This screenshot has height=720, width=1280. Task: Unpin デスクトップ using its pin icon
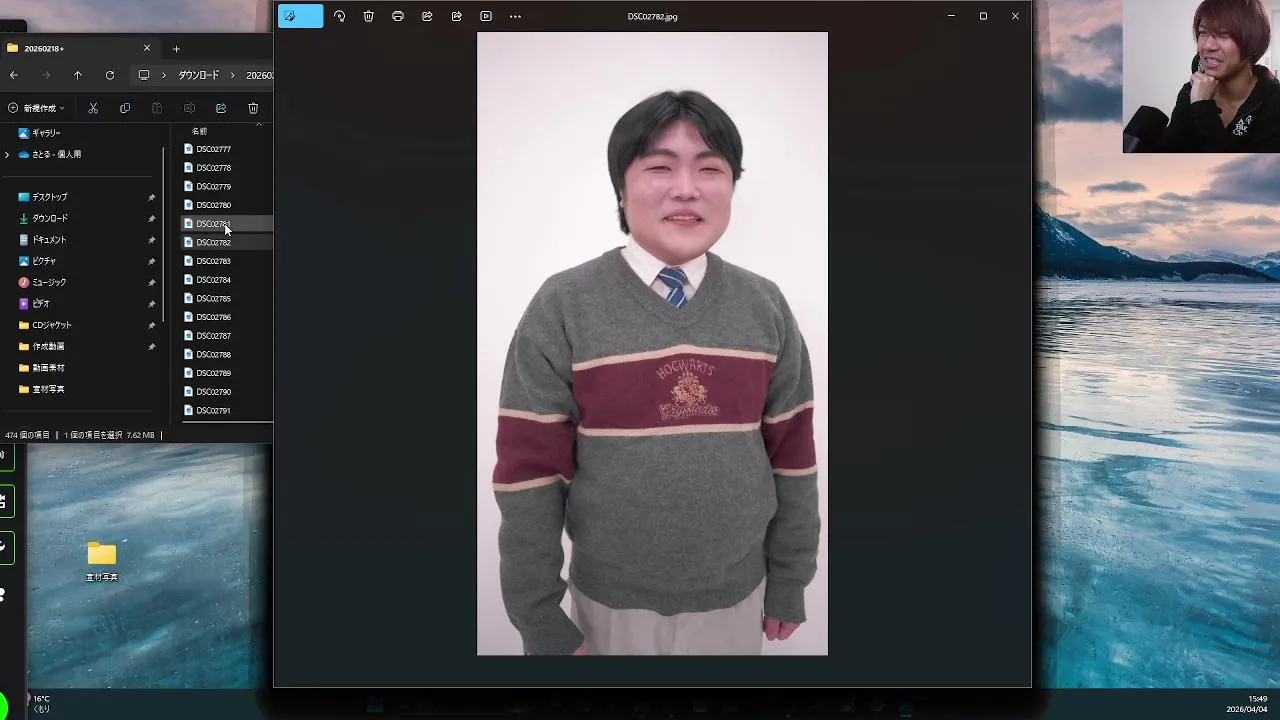pyautogui.click(x=152, y=197)
